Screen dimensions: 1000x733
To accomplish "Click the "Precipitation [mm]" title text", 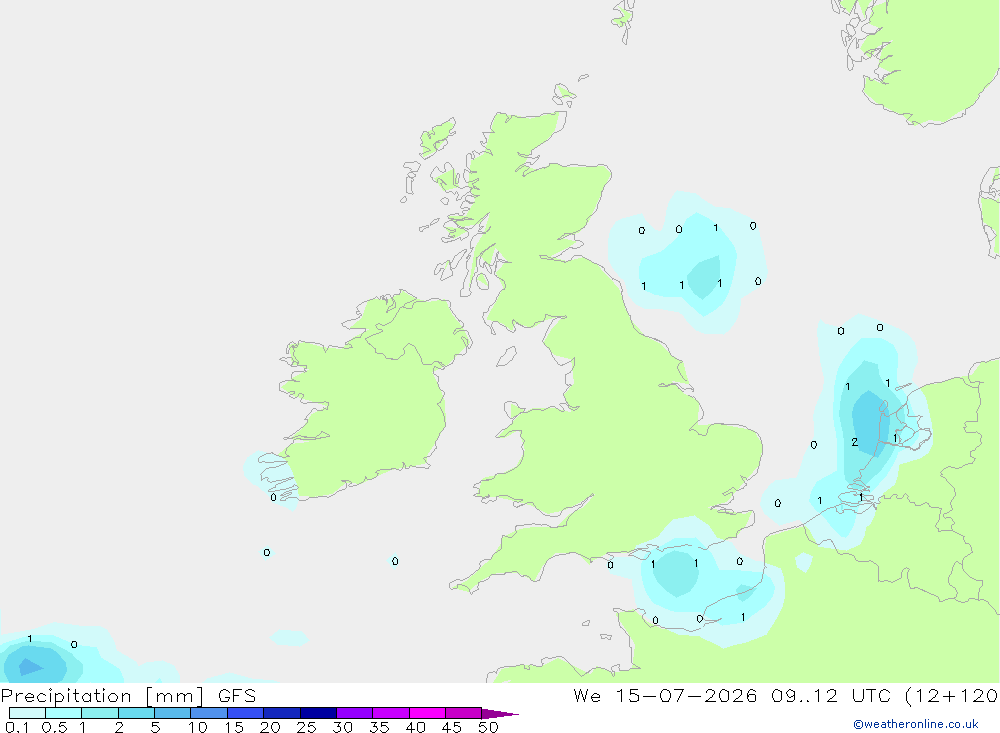I will click(x=102, y=696).
